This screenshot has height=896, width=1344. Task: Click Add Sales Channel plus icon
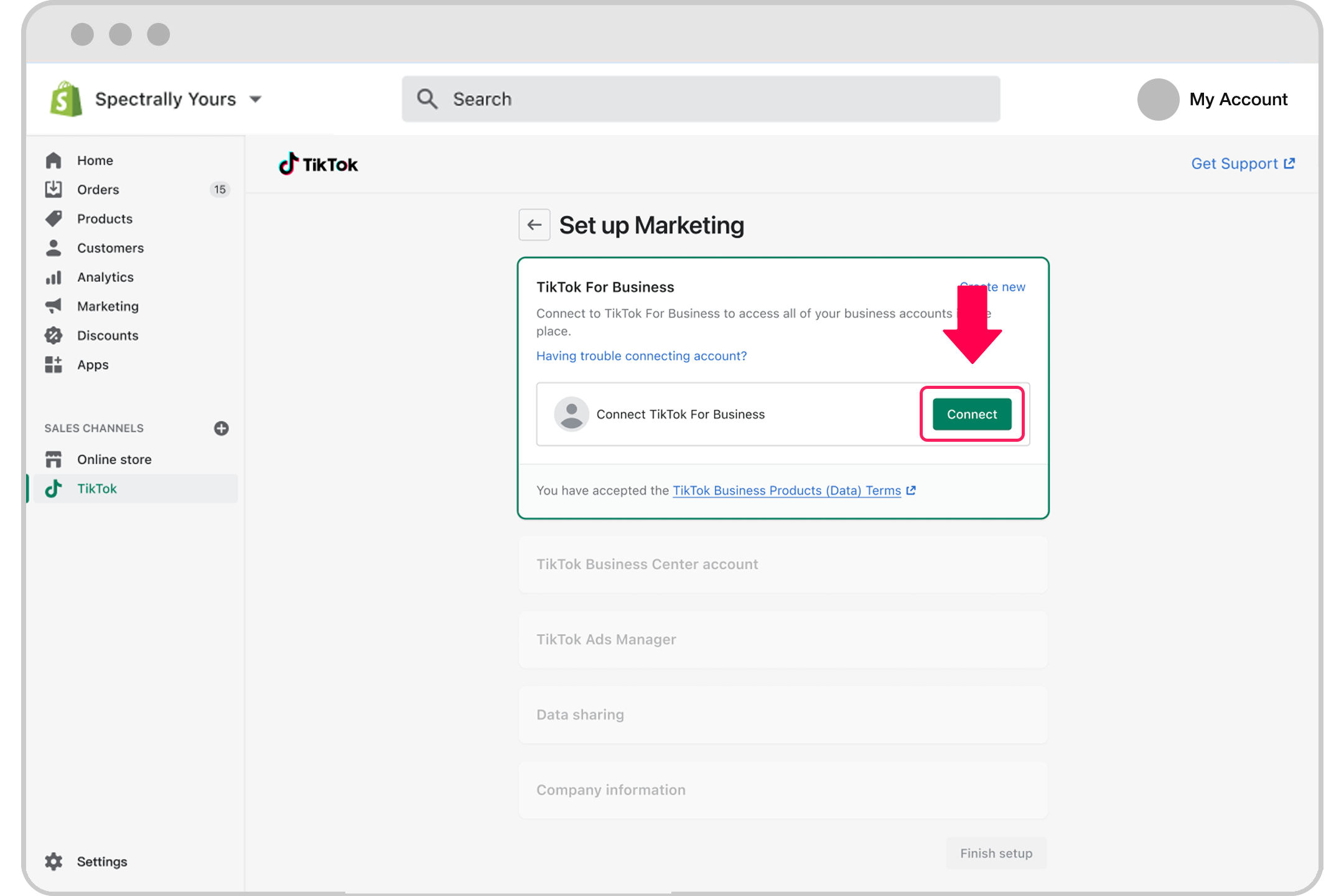[220, 428]
